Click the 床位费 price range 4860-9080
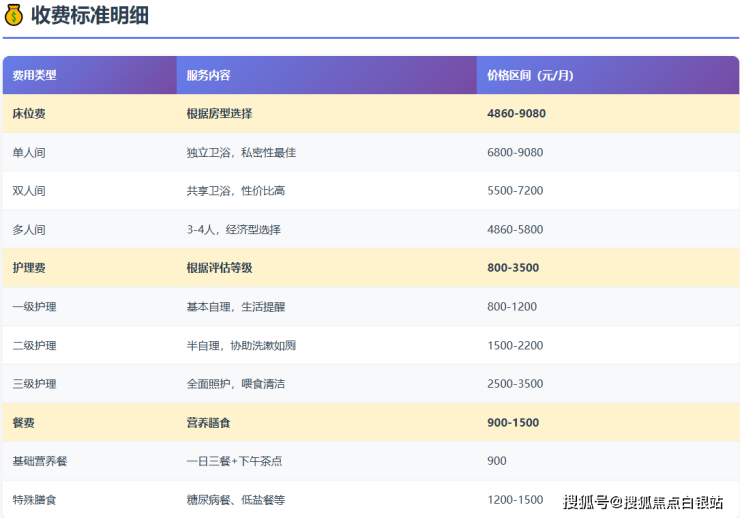Screen dimensions: 740x518 [x=516, y=114]
